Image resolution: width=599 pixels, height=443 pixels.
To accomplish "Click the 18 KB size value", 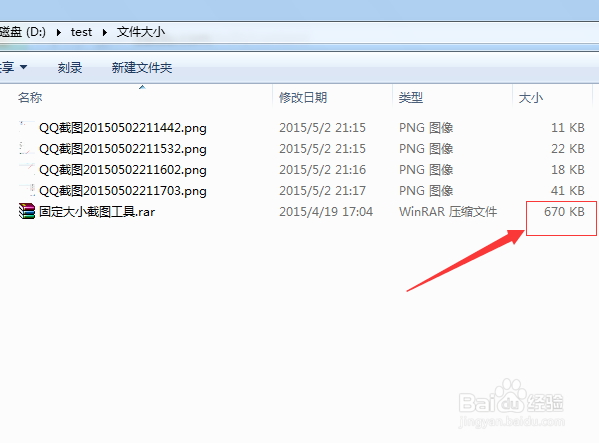I will click(x=568, y=169).
